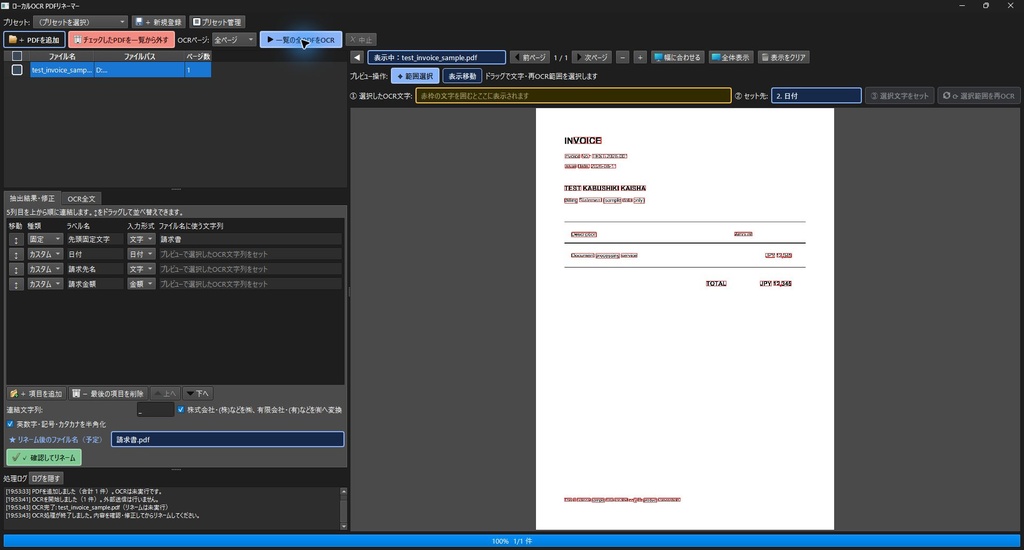Open 金額 input format dropdown
Viewport: 1024px width, 550px height.
(141, 284)
